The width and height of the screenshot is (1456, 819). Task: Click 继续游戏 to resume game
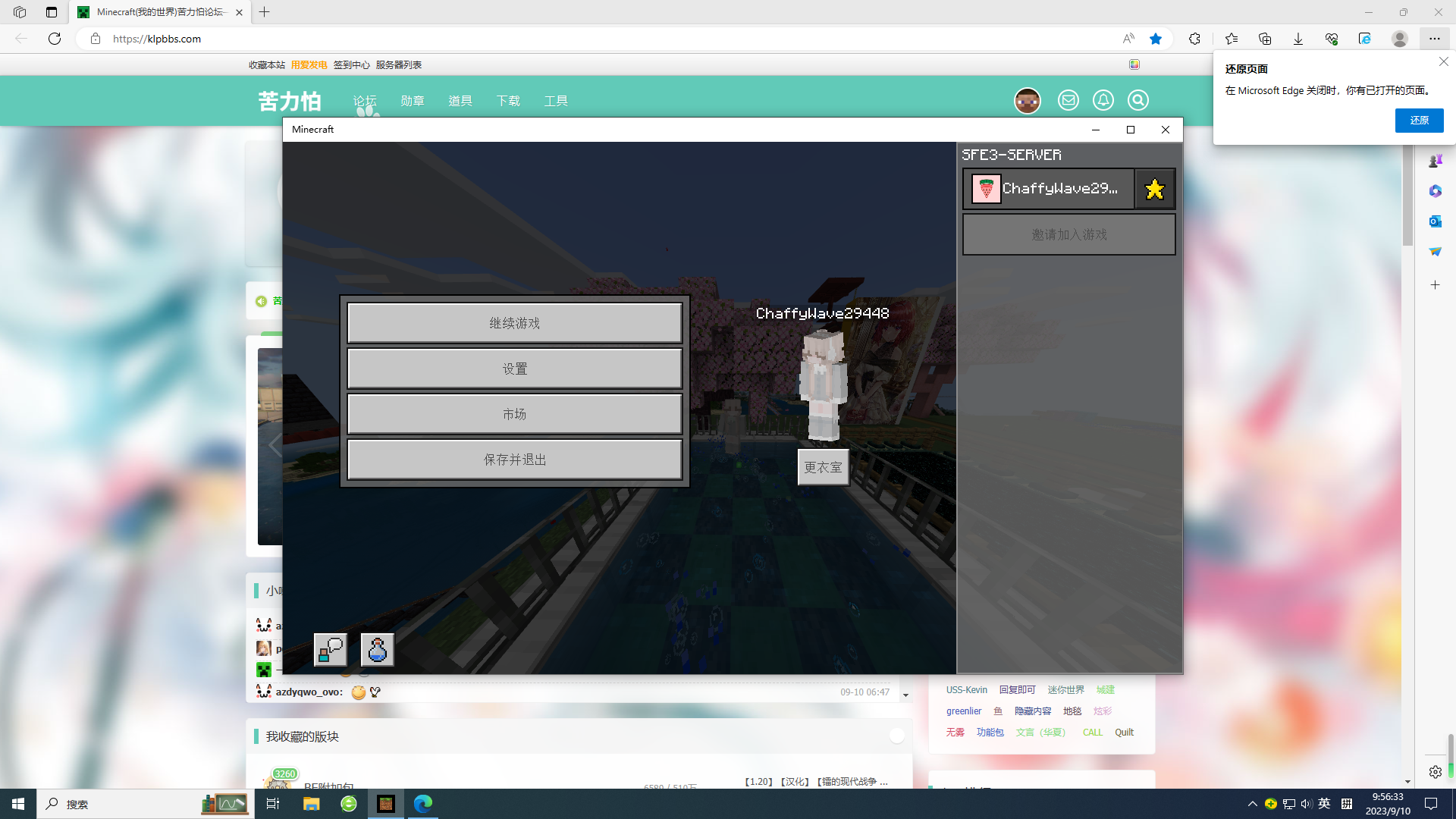coord(515,323)
